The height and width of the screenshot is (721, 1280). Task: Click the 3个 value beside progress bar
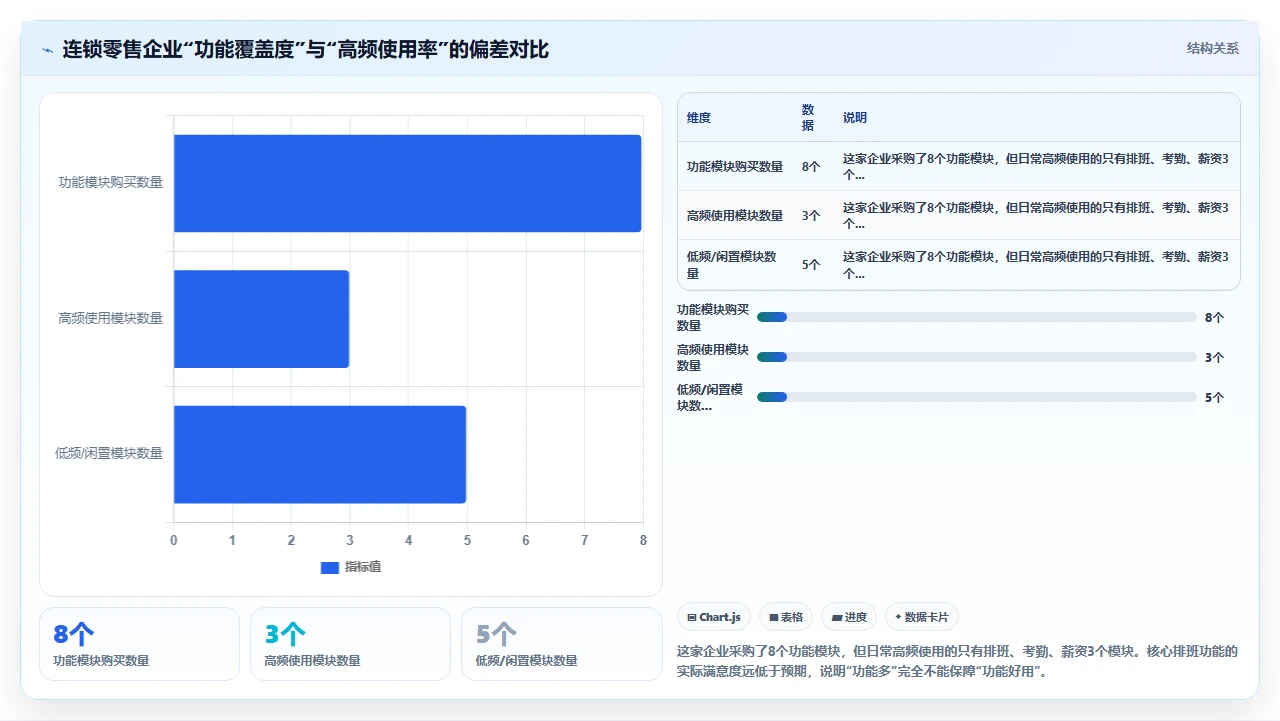point(1214,357)
